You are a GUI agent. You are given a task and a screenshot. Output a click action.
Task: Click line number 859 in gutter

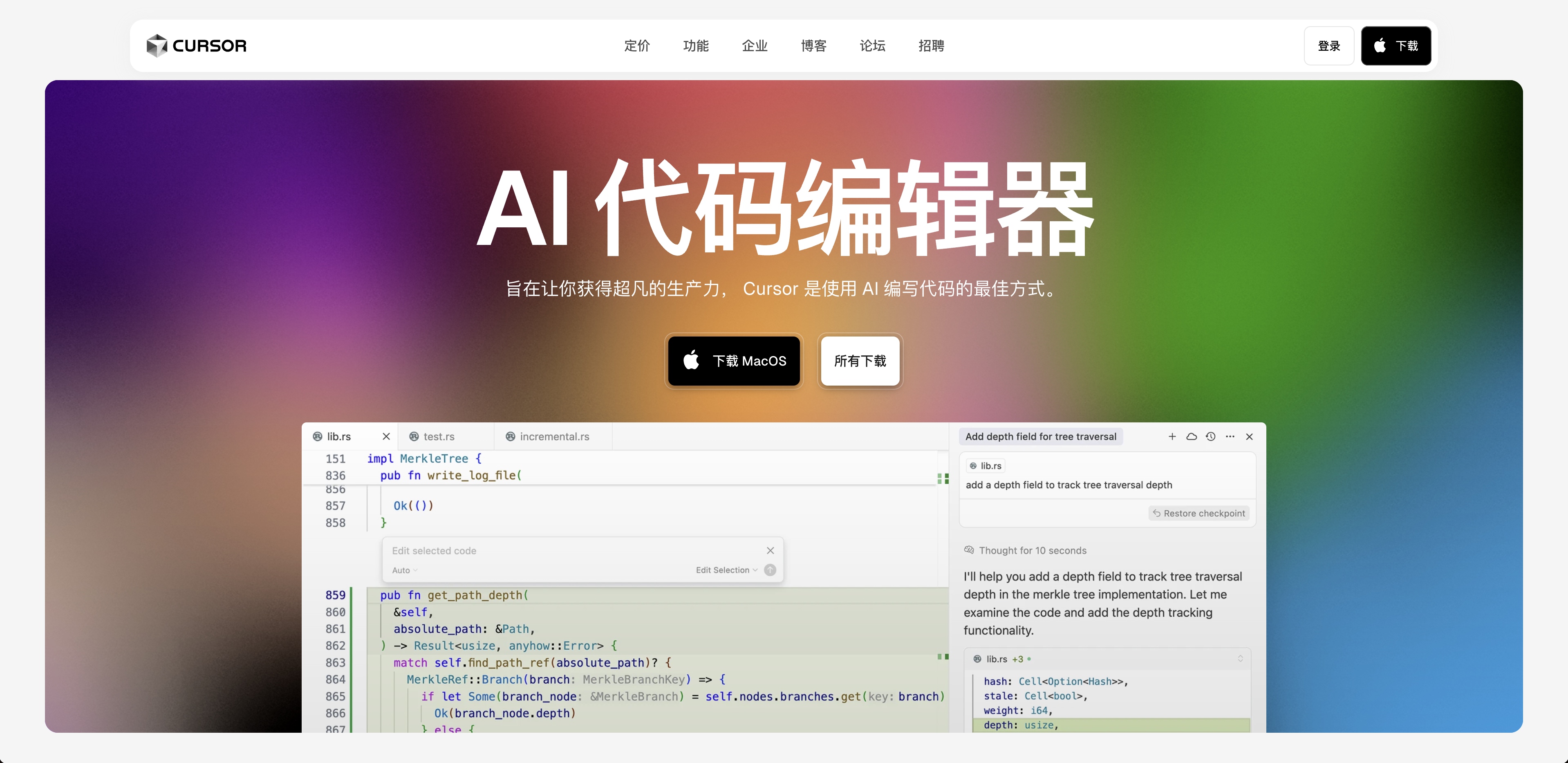pos(336,595)
